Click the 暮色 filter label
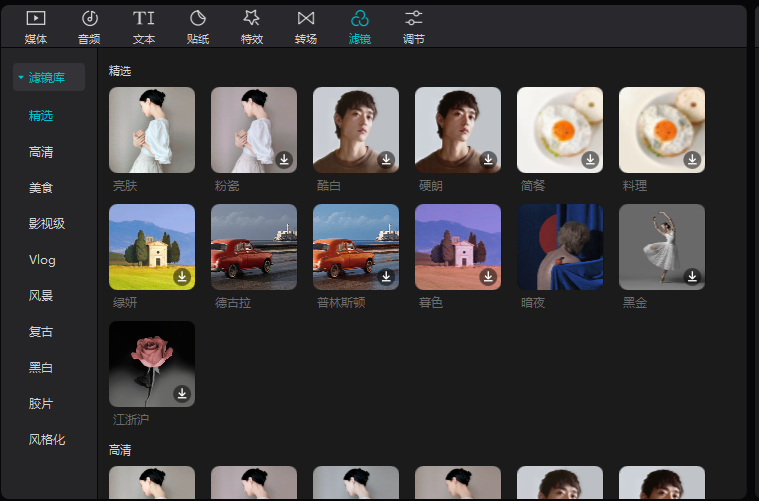 (x=431, y=303)
